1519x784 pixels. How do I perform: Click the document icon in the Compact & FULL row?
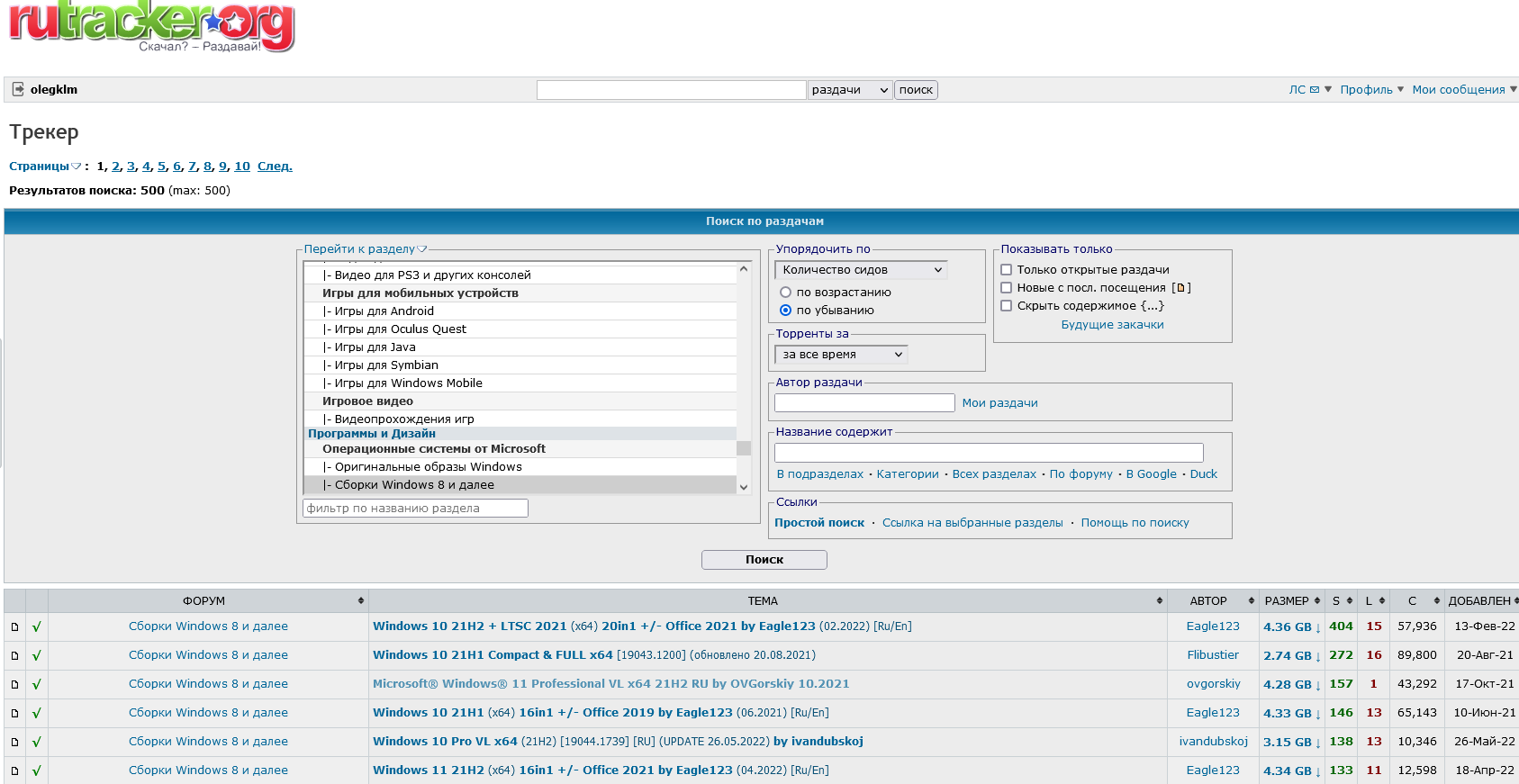tap(14, 655)
